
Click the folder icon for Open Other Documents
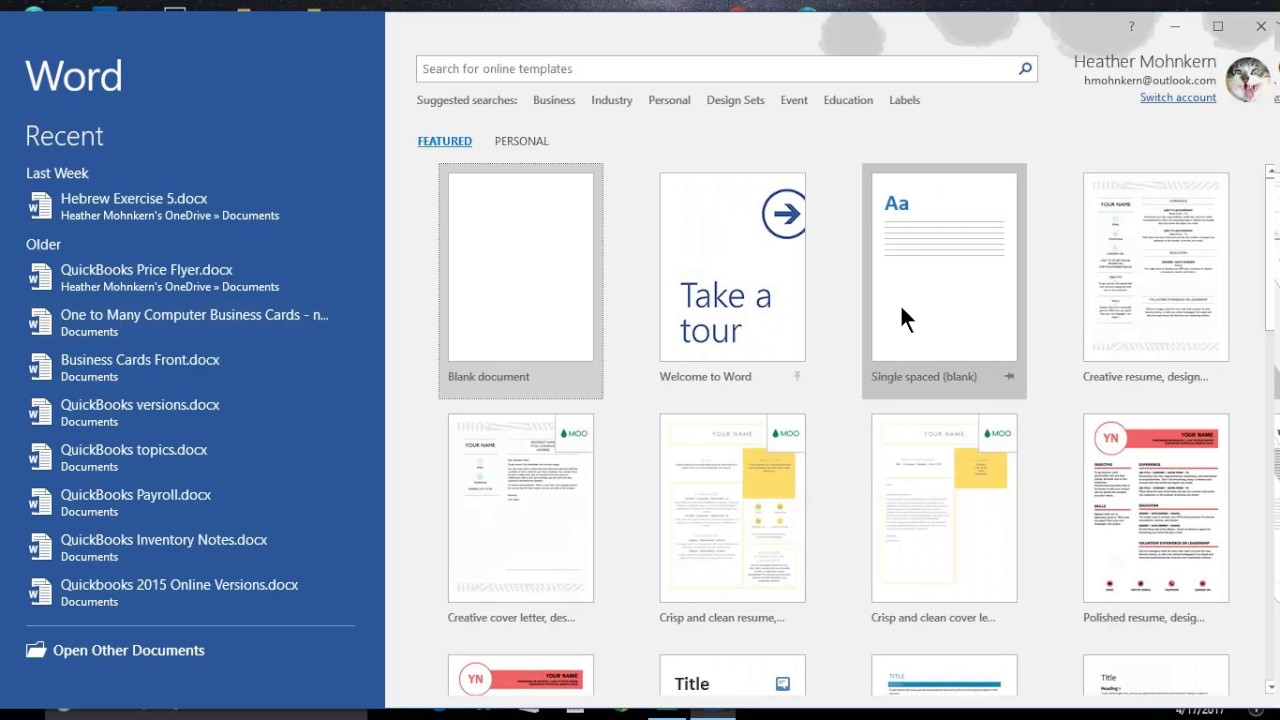(x=36, y=650)
